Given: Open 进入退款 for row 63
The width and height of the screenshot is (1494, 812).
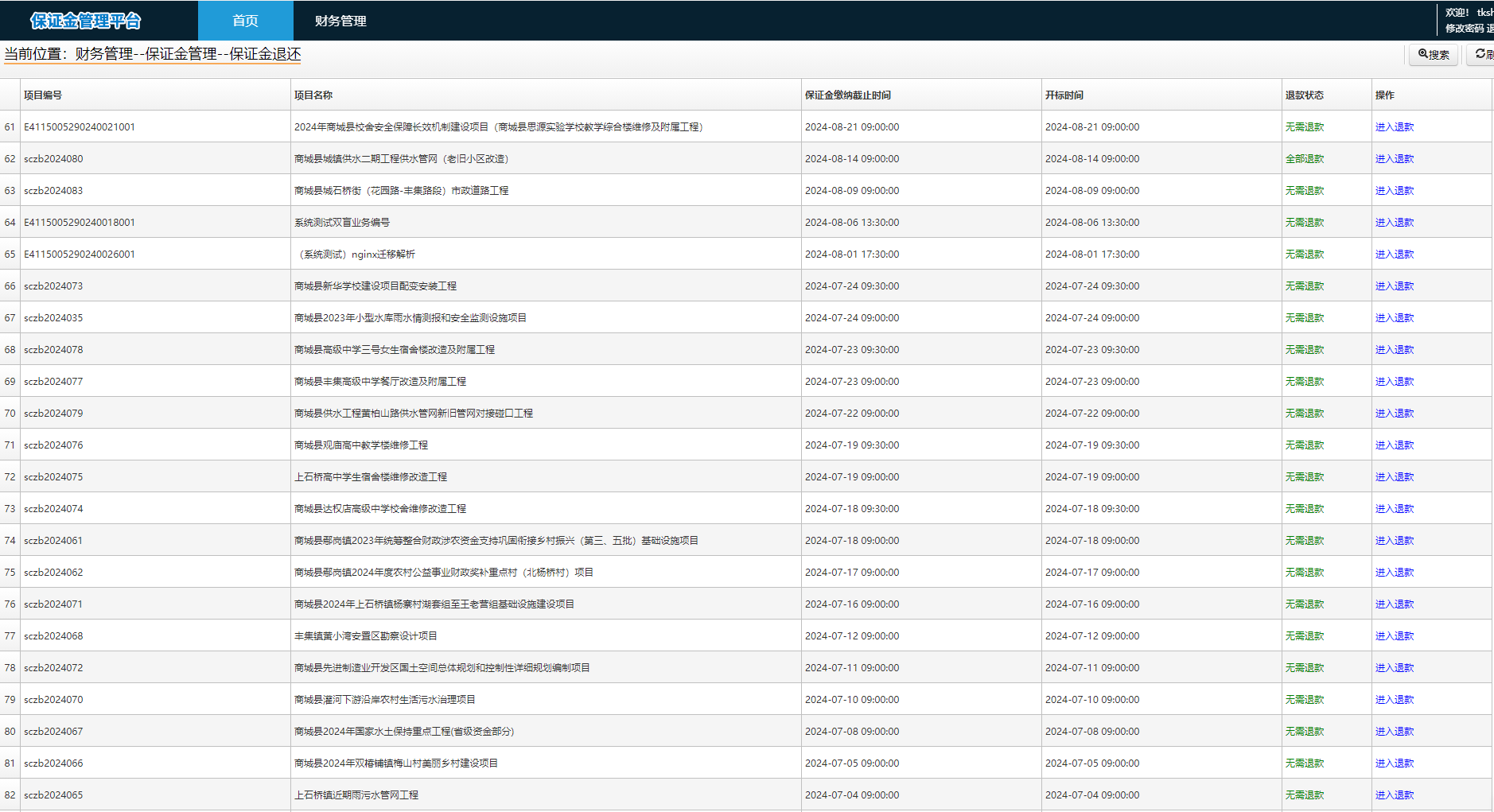Looking at the screenshot, I should [x=1395, y=191].
